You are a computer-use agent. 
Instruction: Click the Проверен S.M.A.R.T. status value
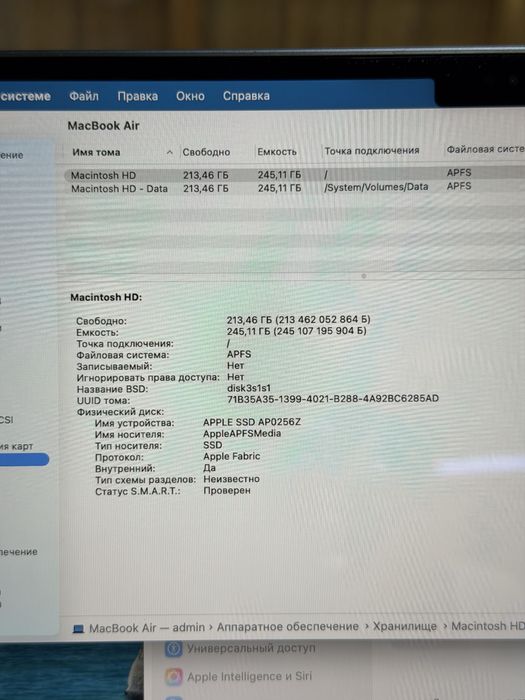pos(227,490)
